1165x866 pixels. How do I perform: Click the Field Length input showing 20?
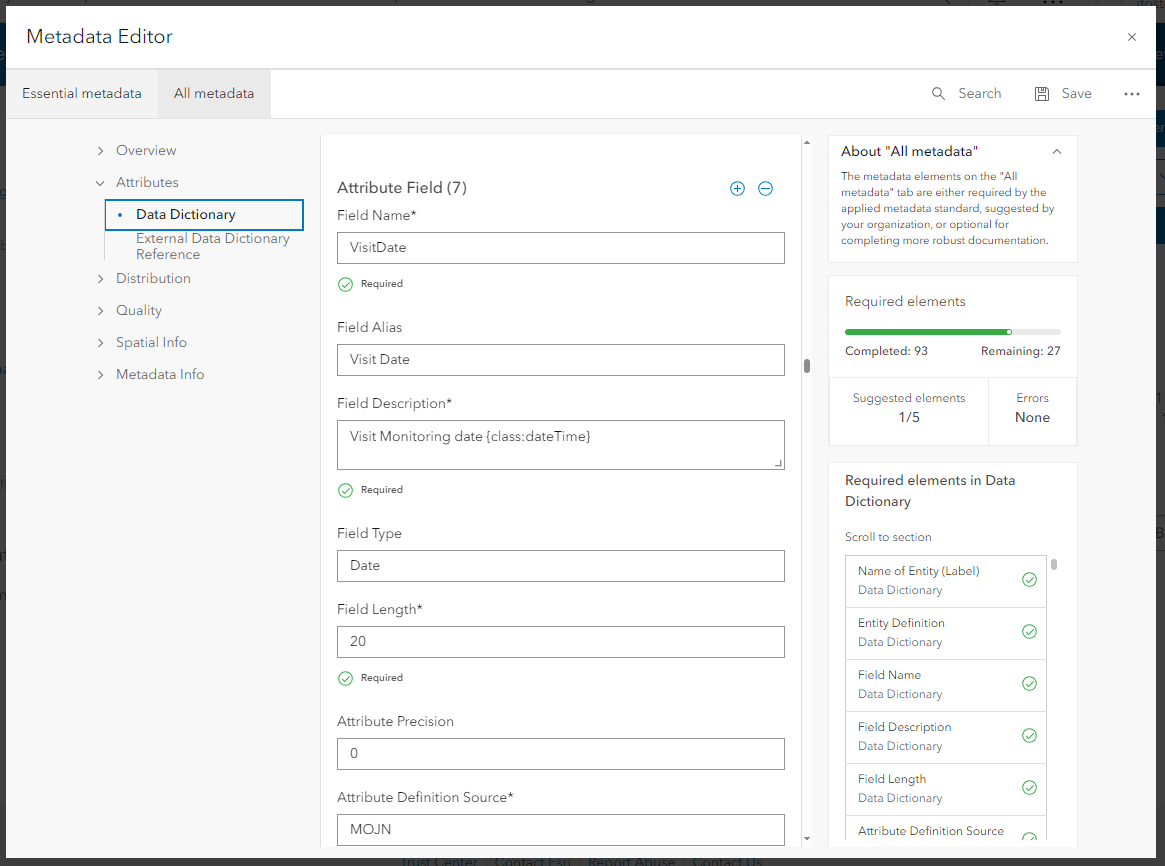[560, 642]
